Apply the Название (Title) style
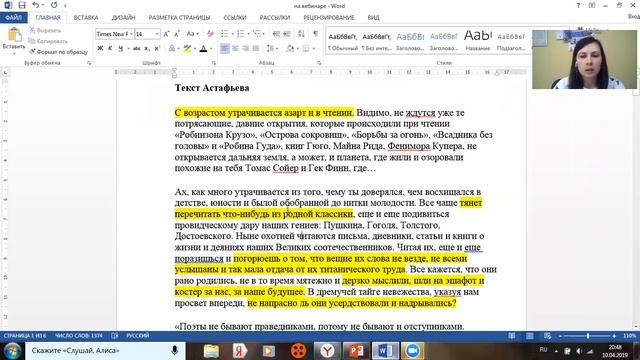640x360 pixels. click(478, 41)
